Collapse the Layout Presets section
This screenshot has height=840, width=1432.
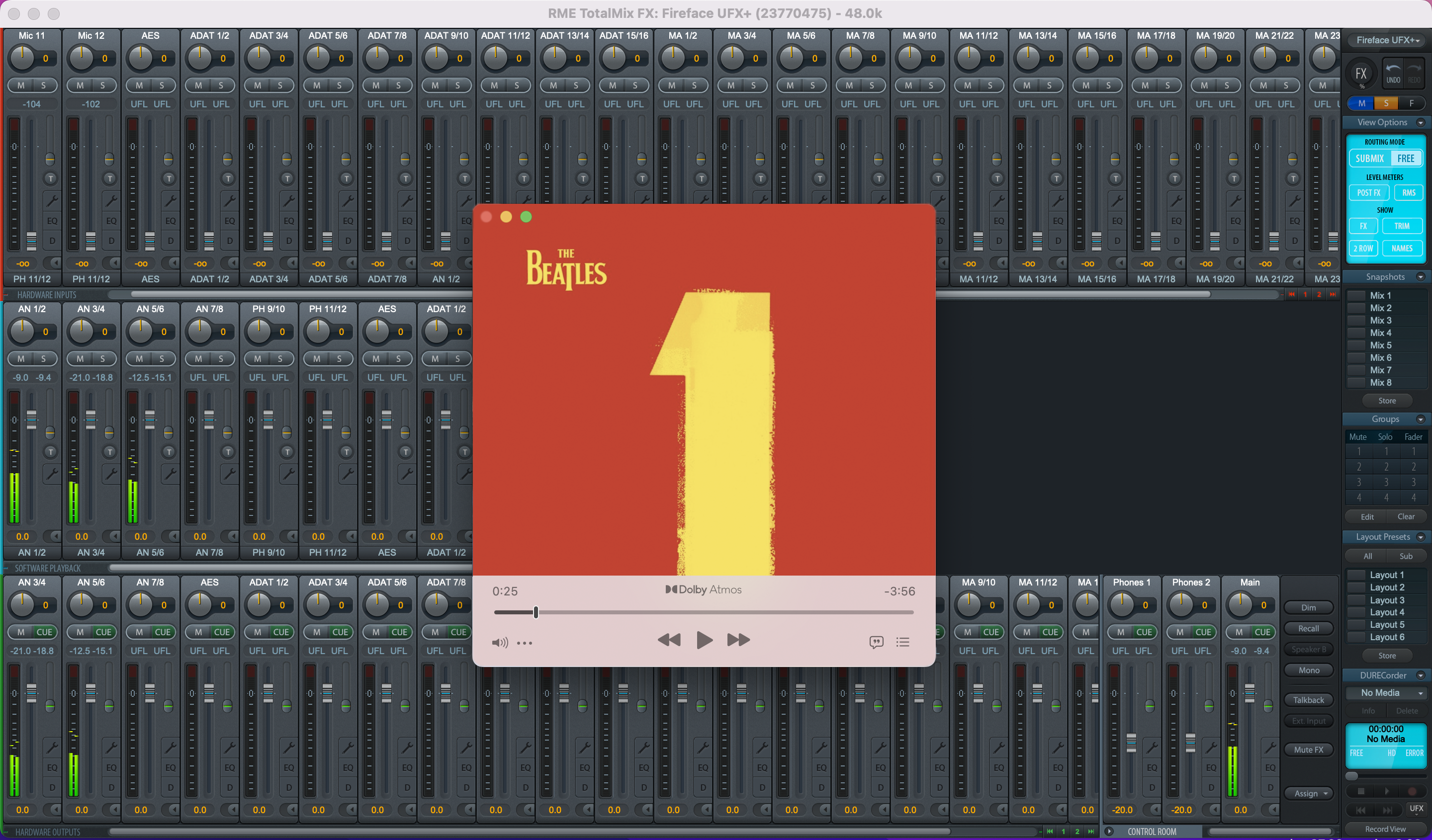(1421, 537)
